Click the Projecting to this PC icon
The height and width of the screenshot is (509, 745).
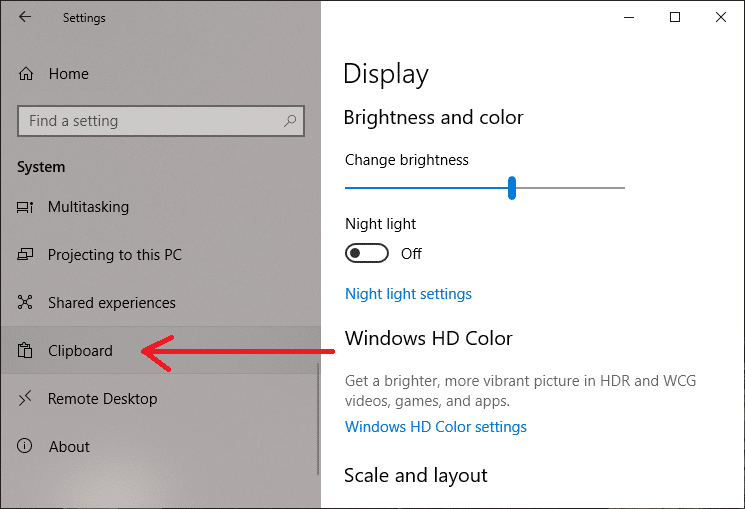point(25,255)
